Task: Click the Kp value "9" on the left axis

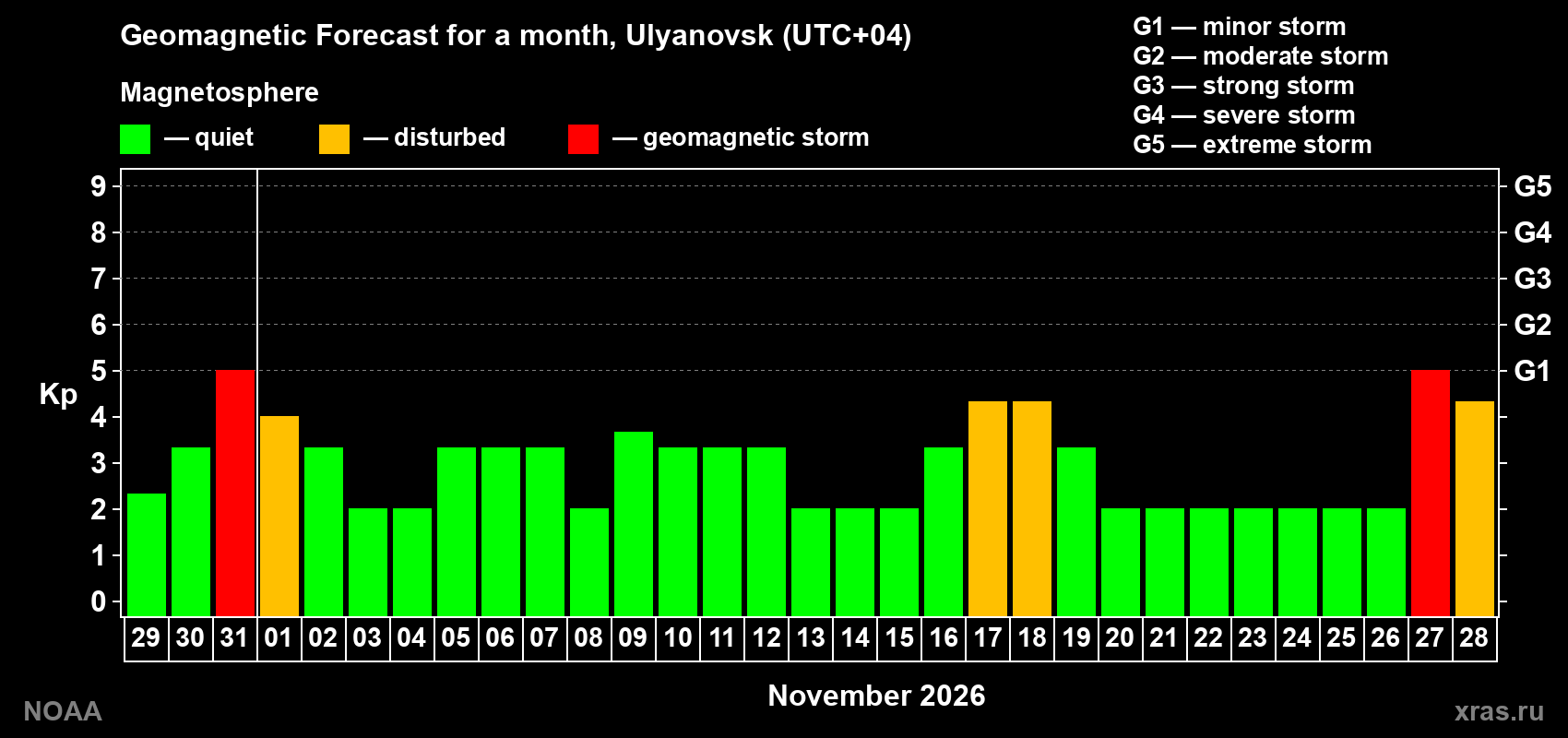Action: coord(99,186)
